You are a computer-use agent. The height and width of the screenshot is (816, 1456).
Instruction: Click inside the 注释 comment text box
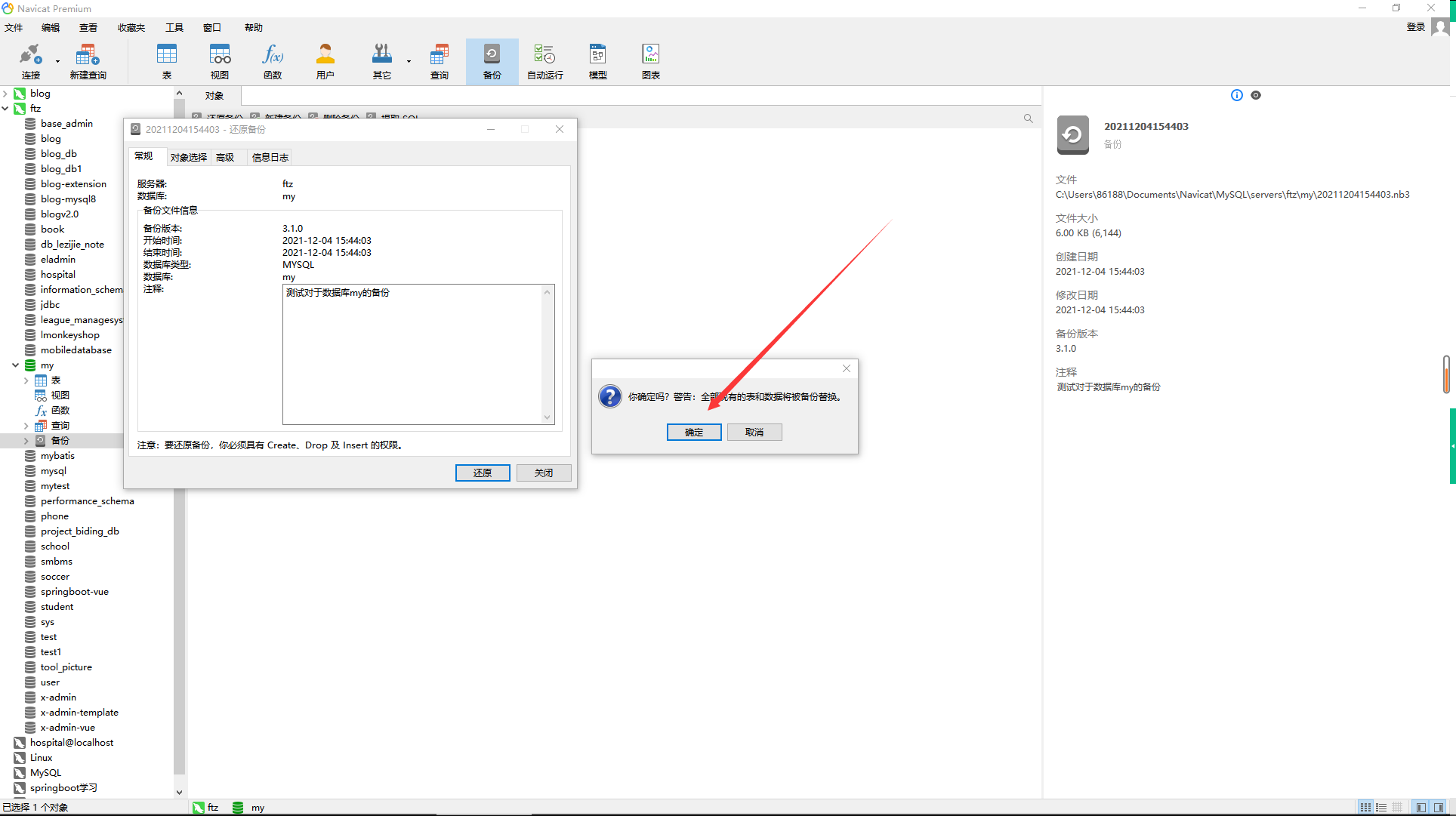click(x=412, y=354)
